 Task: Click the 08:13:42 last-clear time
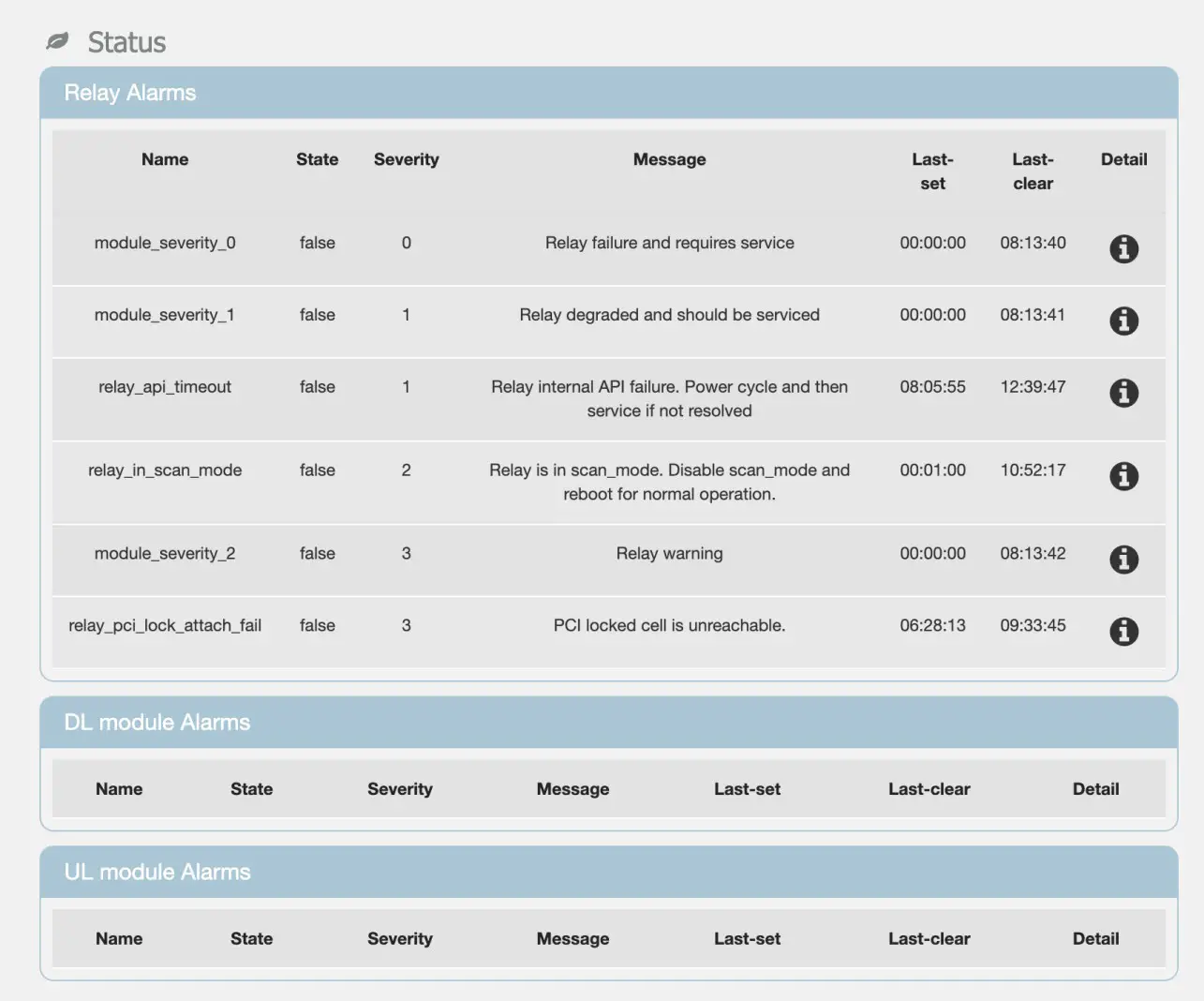click(1033, 554)
